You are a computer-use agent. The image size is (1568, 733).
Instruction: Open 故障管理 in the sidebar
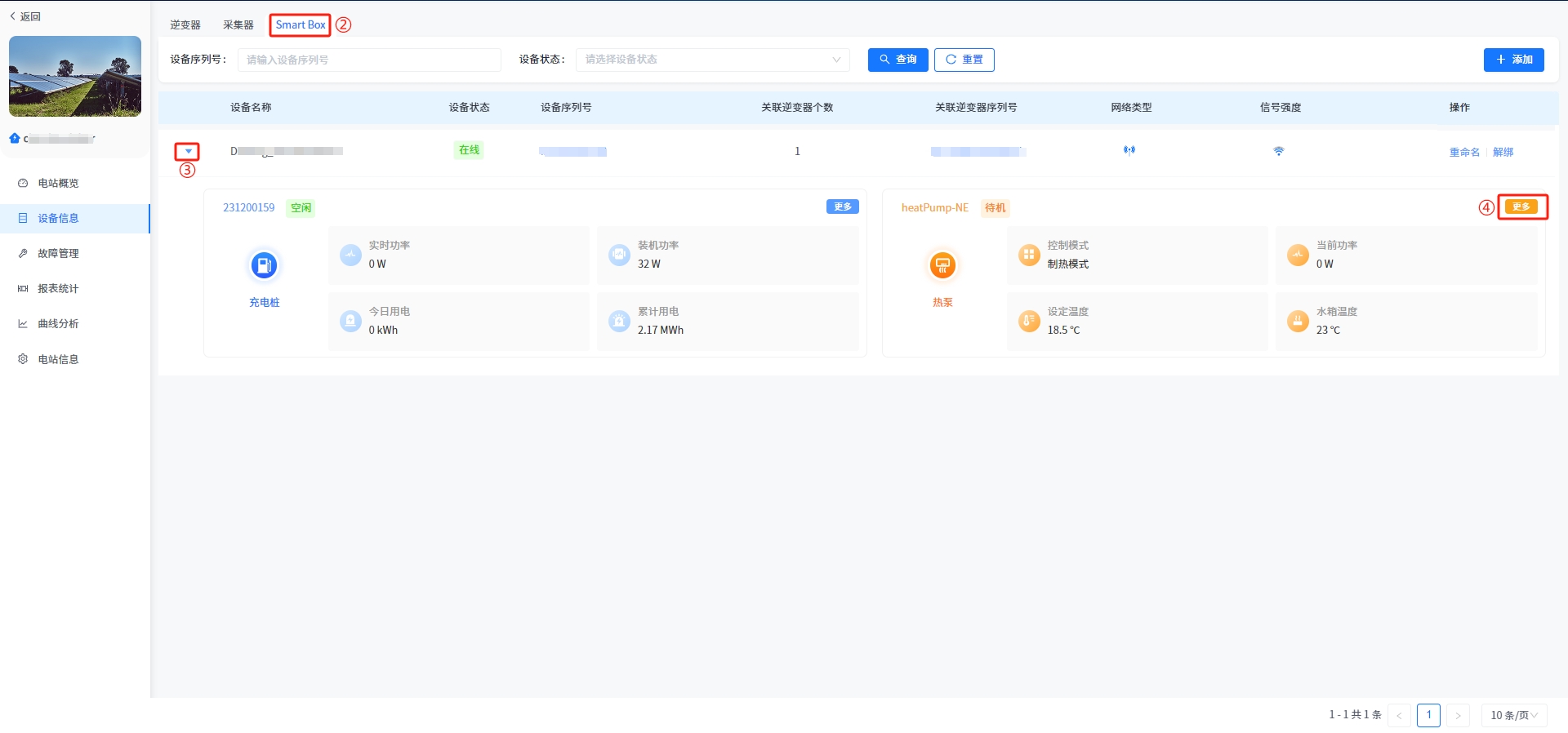pos(58,254)
